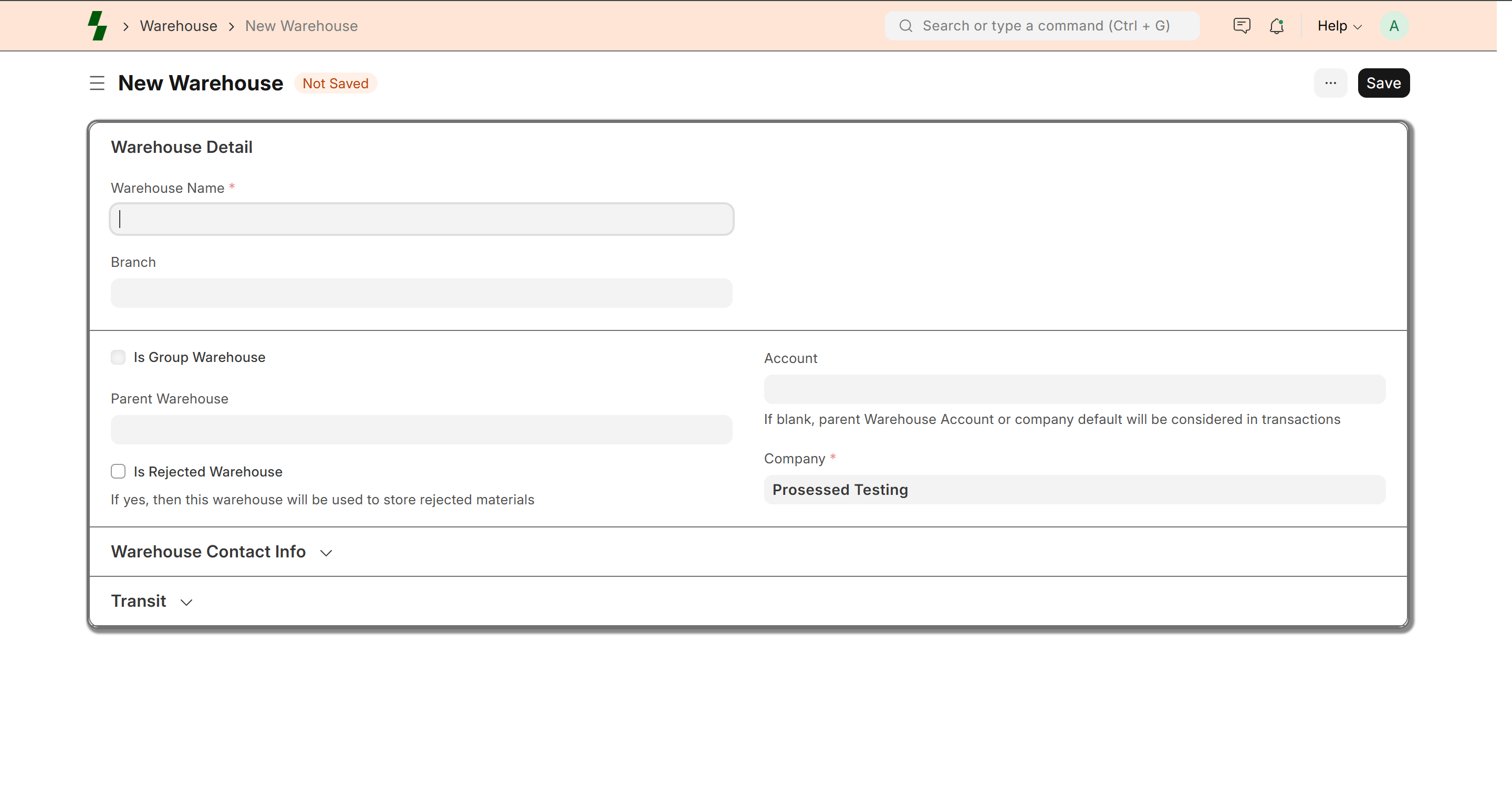The height and width of the screenshot is (798, 1512).
Task: Click the New Warehouse breadcrumb
Action: point(301,26)
